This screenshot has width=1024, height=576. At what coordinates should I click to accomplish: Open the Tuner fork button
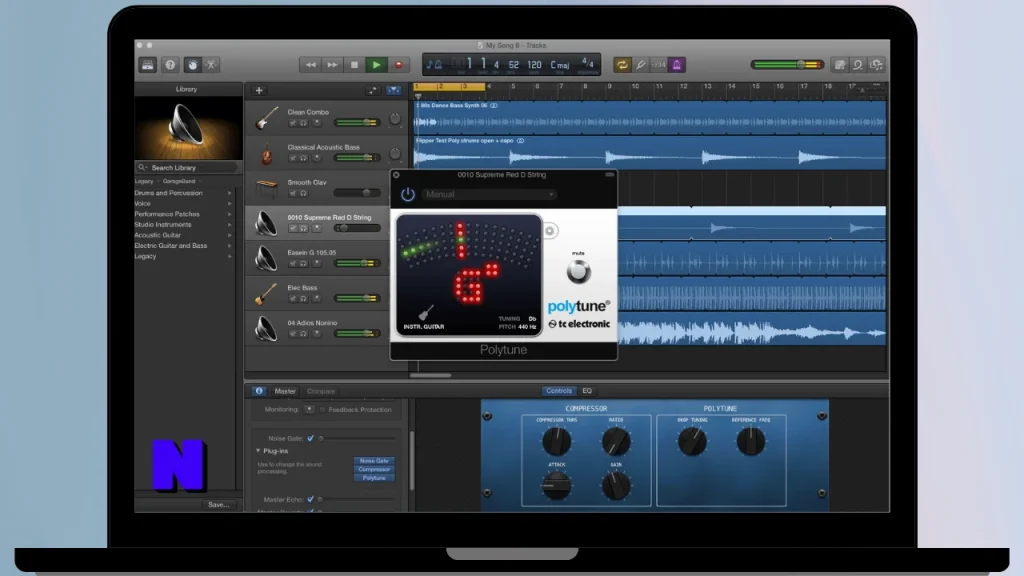641,65
